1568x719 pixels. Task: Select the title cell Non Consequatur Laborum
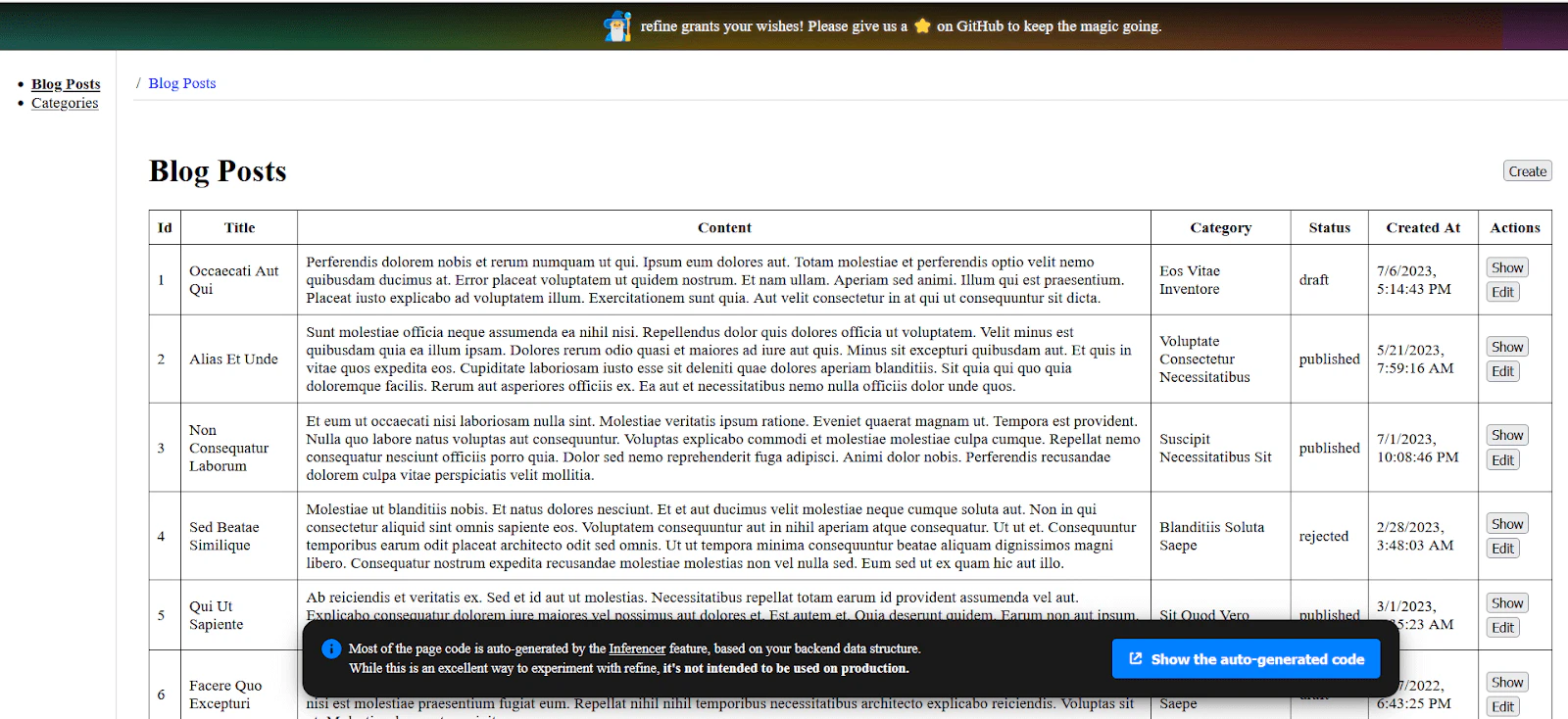point(239,448)
